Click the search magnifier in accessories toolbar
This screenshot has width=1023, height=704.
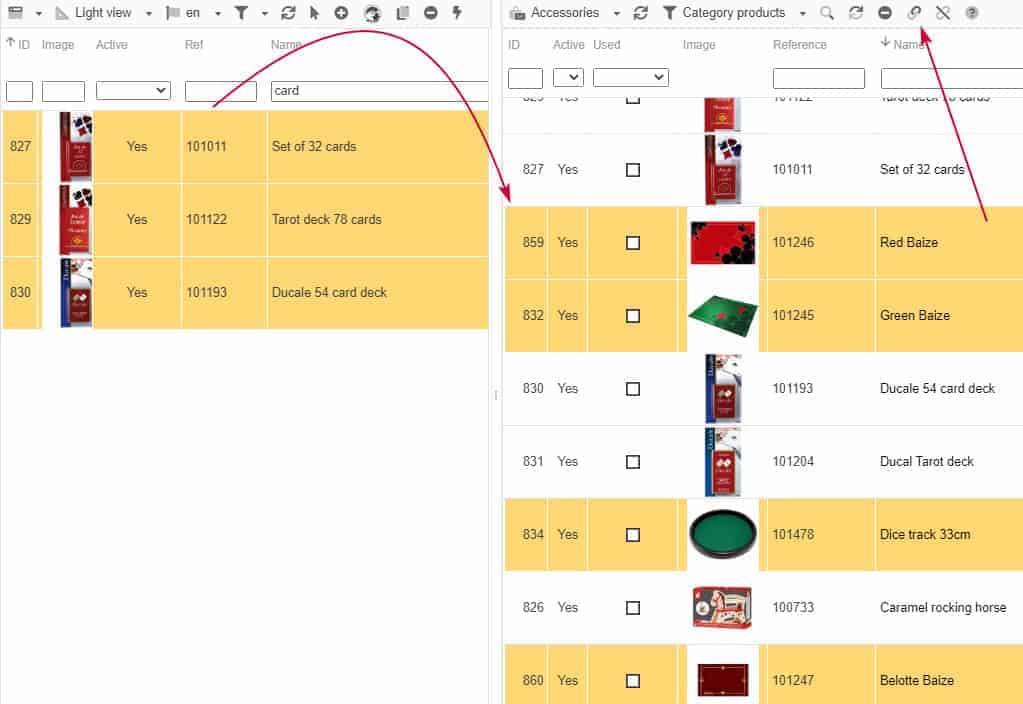coord(826,13)
